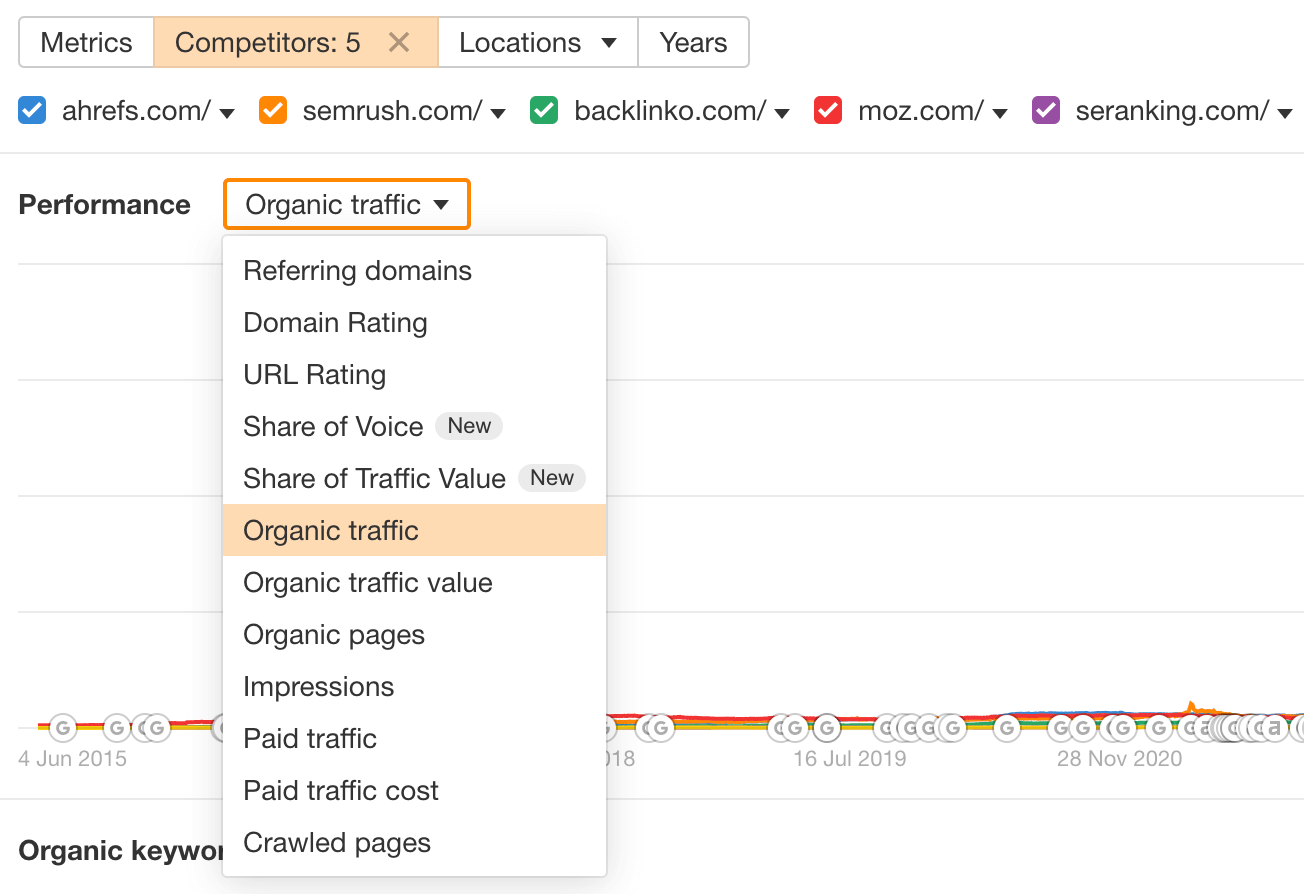Disable the seranking.com/ checkbox

click(x=1045, y=110)
